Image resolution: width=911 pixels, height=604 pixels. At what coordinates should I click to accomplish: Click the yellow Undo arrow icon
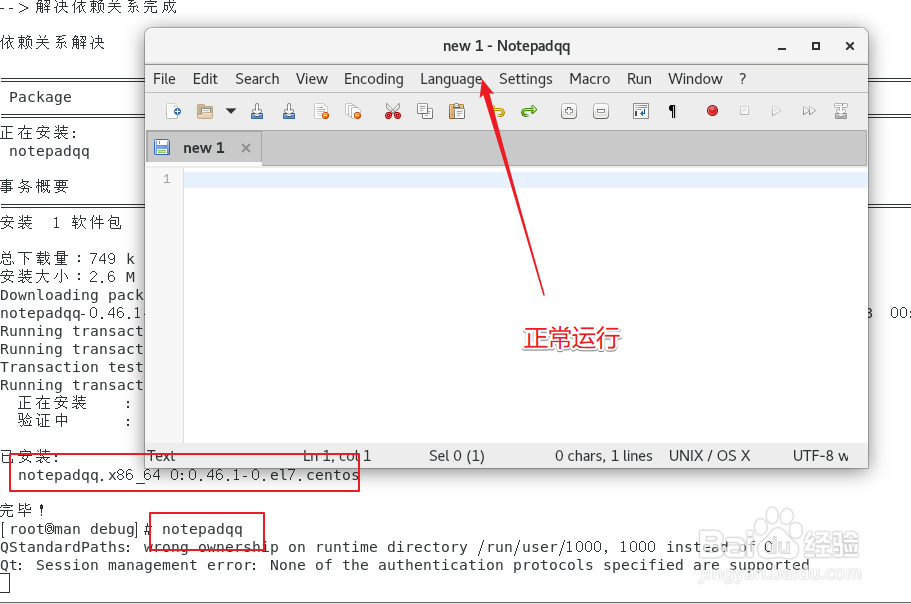tap(498, 111)
